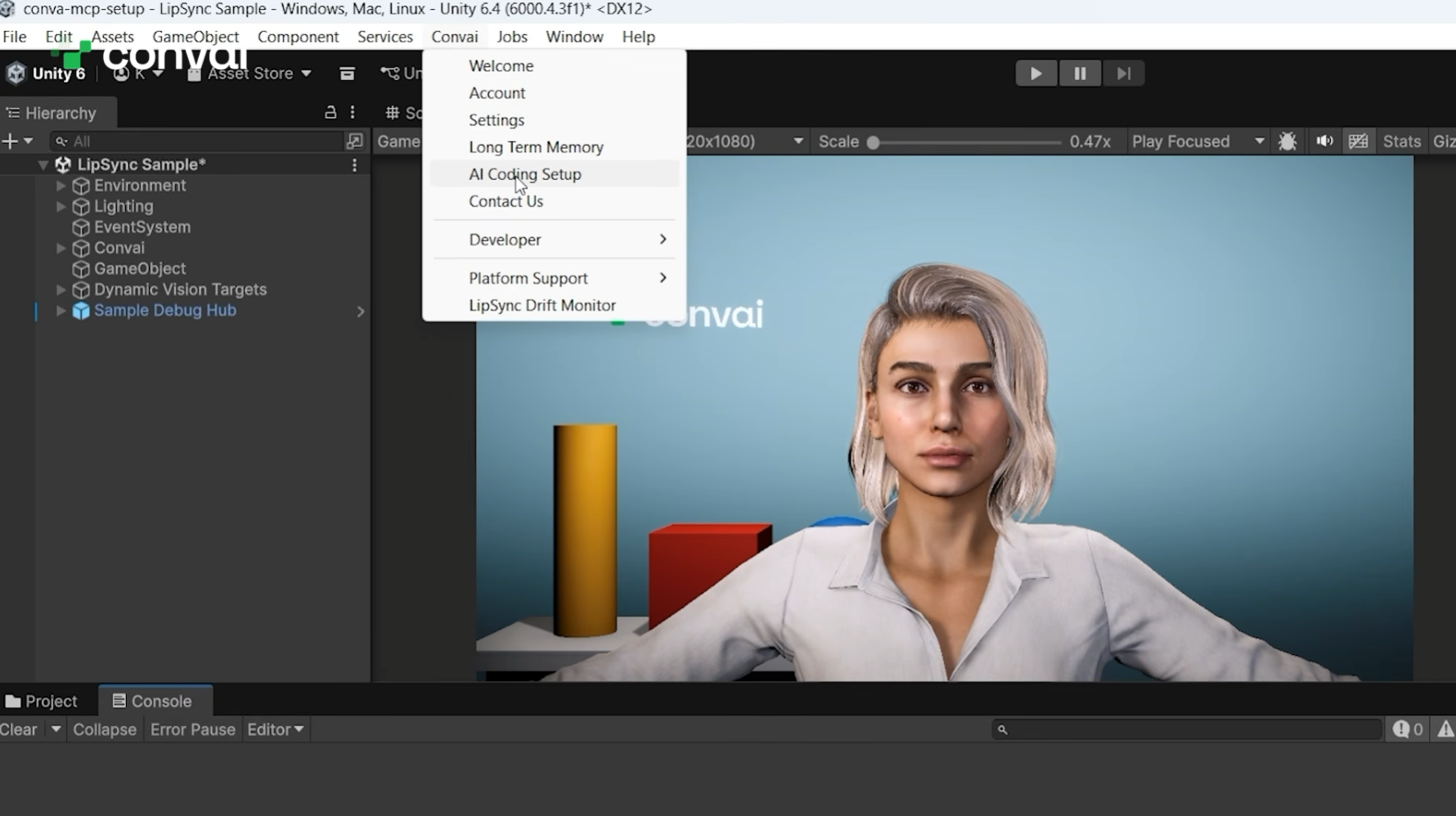This screenshot has width=1456, height=816.
Task: Expand the Environment object in Hierarchy
Action: (x=61, y=186)
